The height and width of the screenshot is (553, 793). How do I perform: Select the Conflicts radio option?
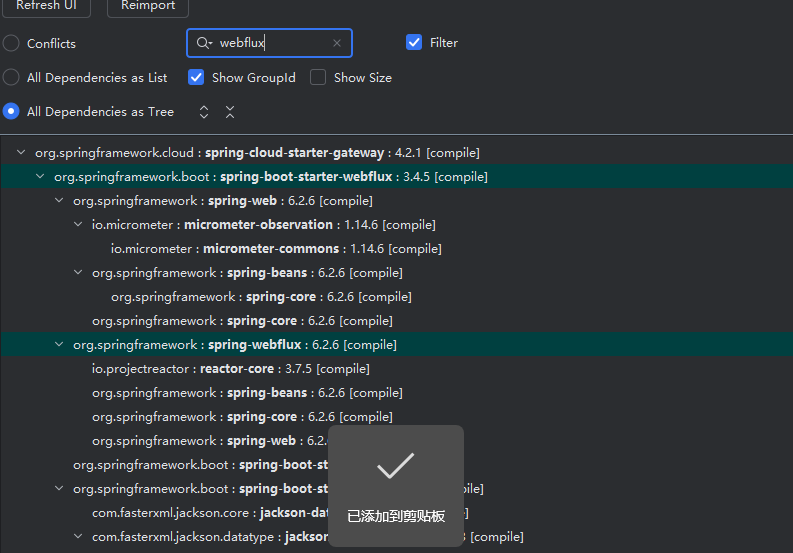tap(11, 43)
